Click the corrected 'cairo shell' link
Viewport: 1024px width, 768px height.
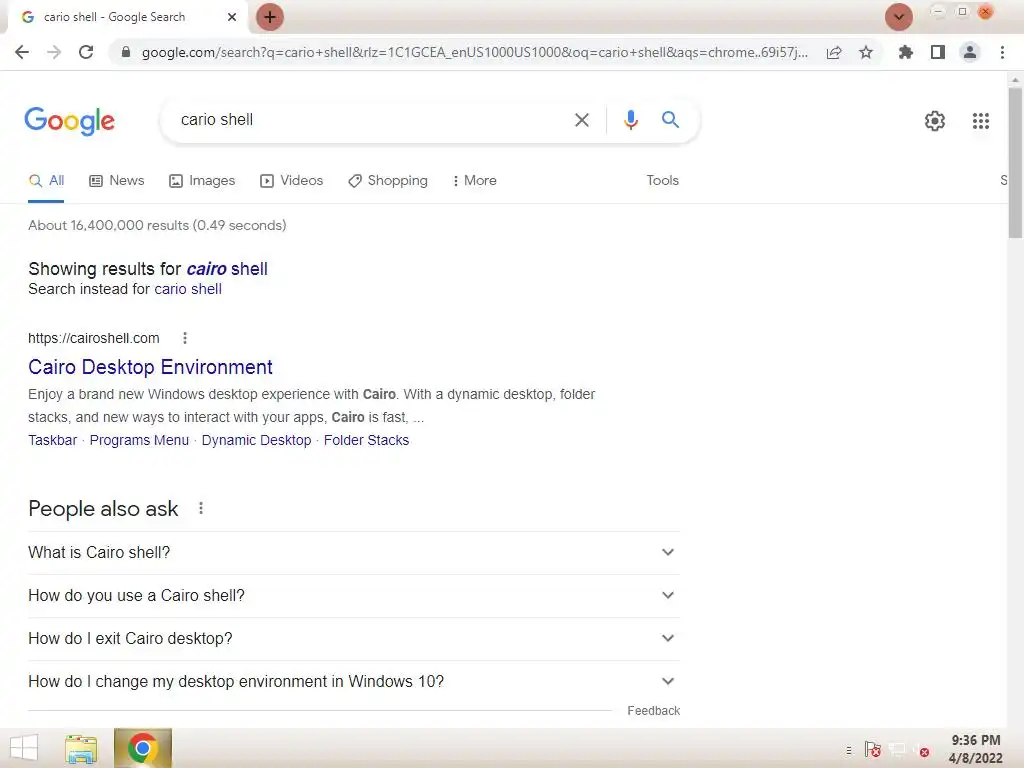[x=227, y=269]
